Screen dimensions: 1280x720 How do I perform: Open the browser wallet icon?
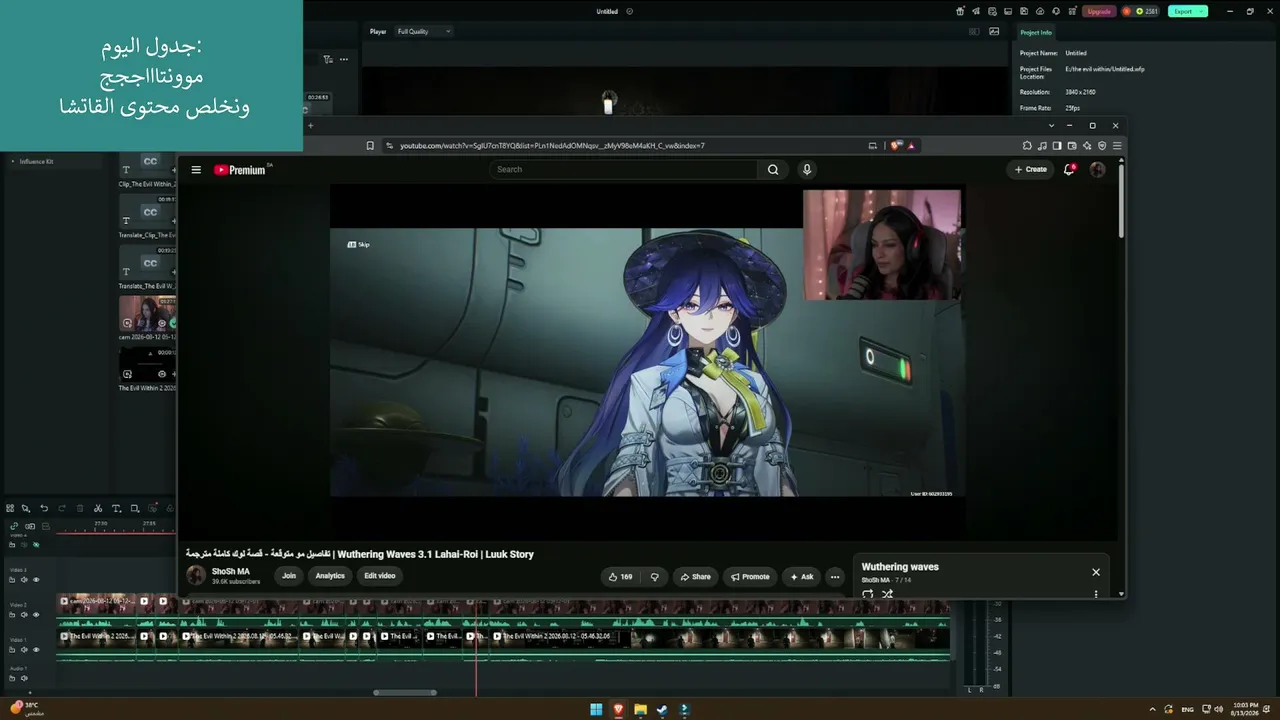[1072, 146]
